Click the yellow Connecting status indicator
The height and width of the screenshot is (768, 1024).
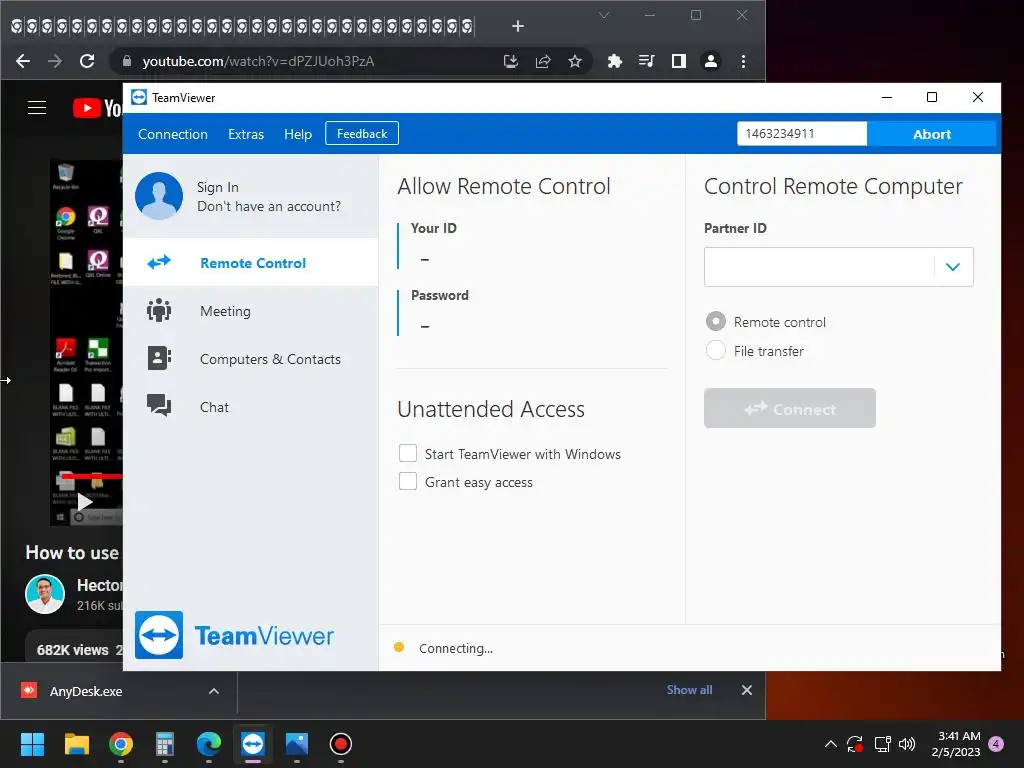[x=399, y=647]
